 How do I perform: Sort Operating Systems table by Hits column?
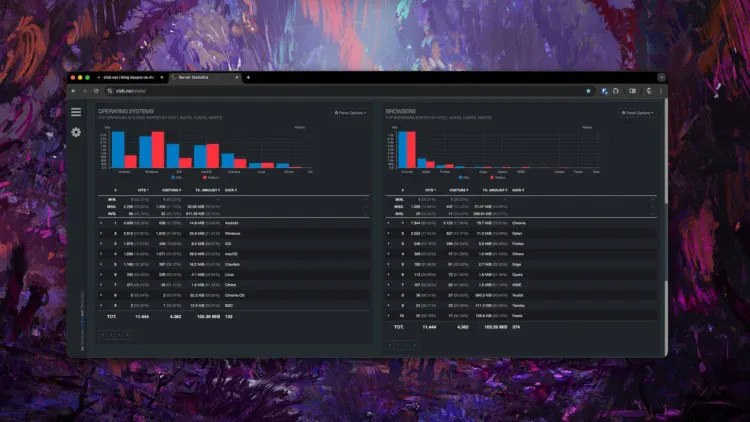coord(141,189)
